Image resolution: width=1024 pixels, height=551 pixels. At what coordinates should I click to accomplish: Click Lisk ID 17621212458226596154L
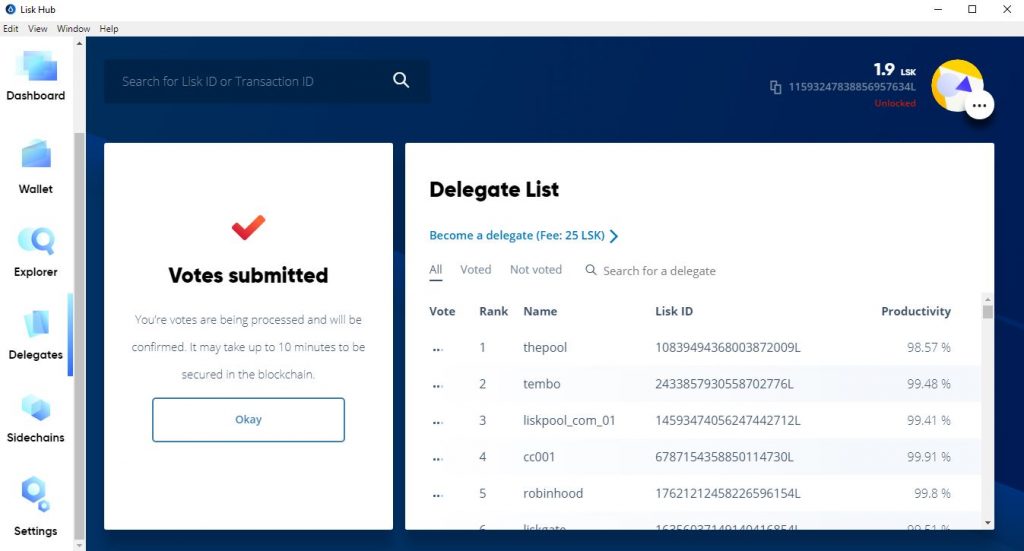coord(728,494)
